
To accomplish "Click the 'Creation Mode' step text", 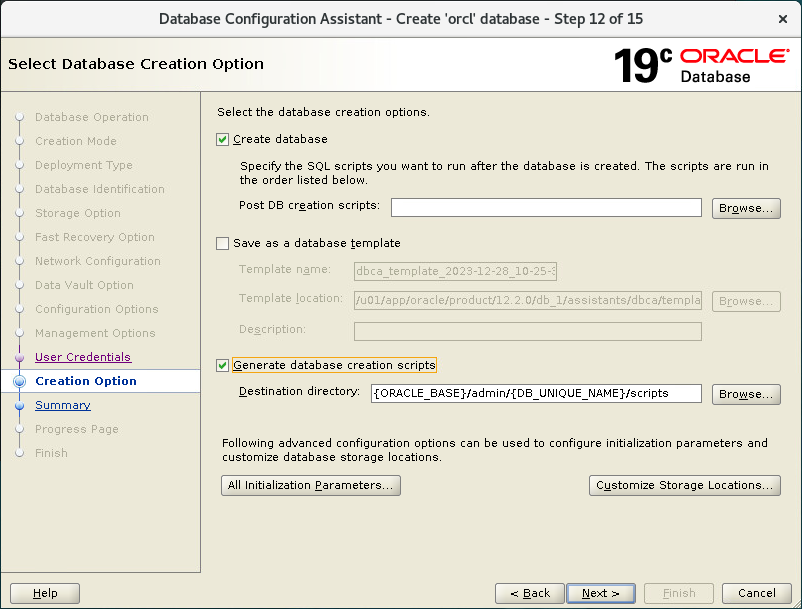I will [76, 141].
